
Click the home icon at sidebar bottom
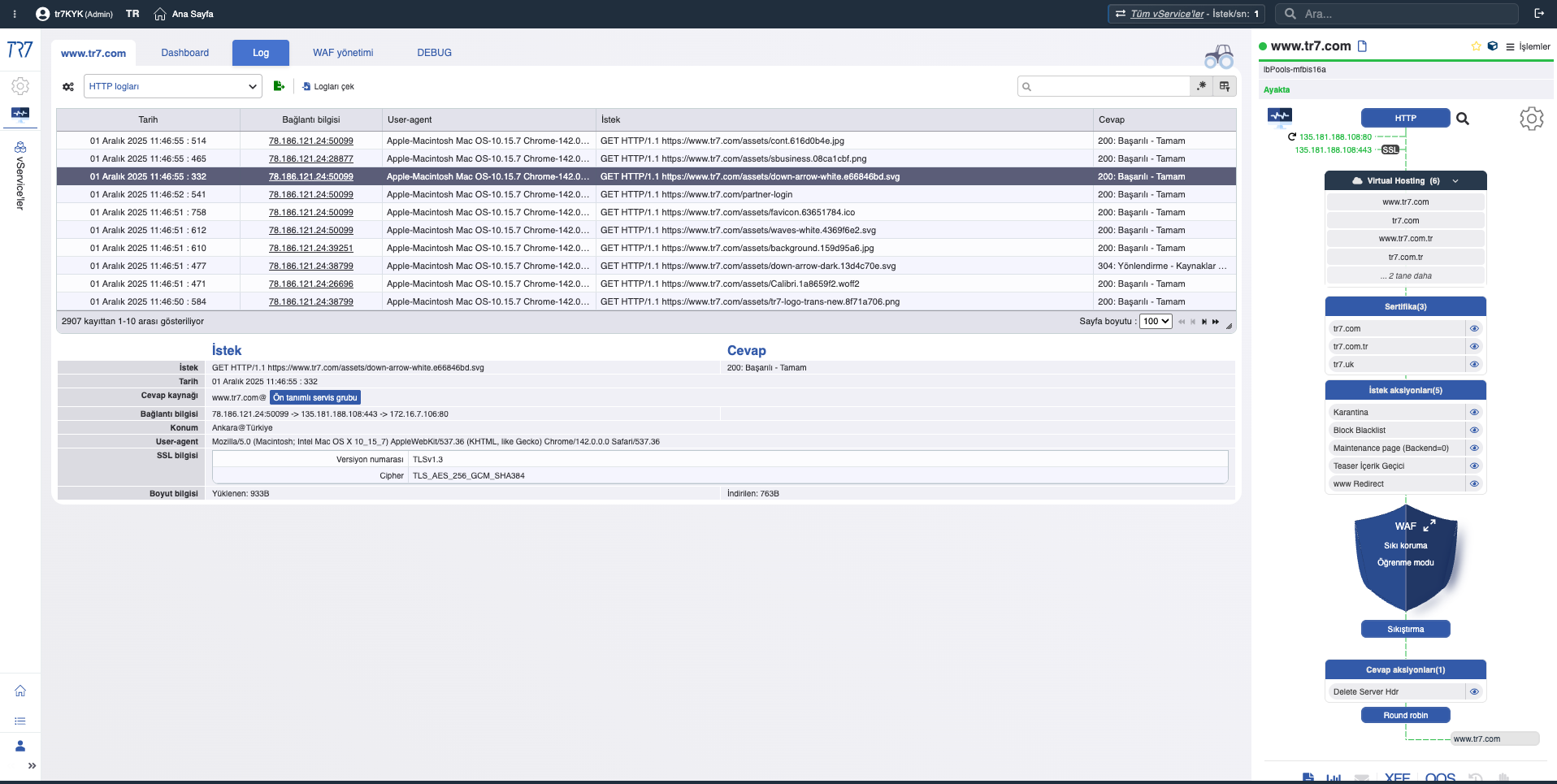pyautogui.click(x=20, y=691)
